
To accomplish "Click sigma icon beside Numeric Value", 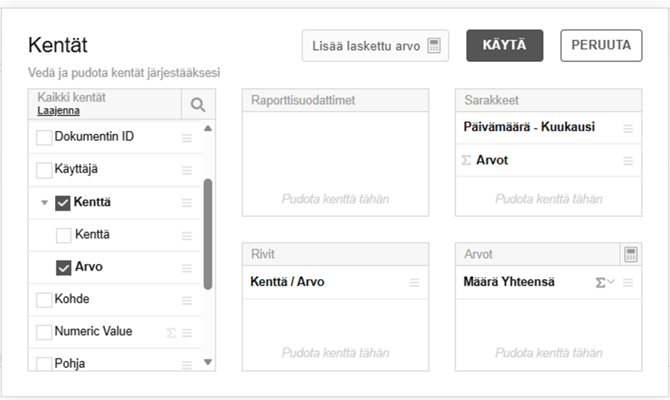I will 171,332.
